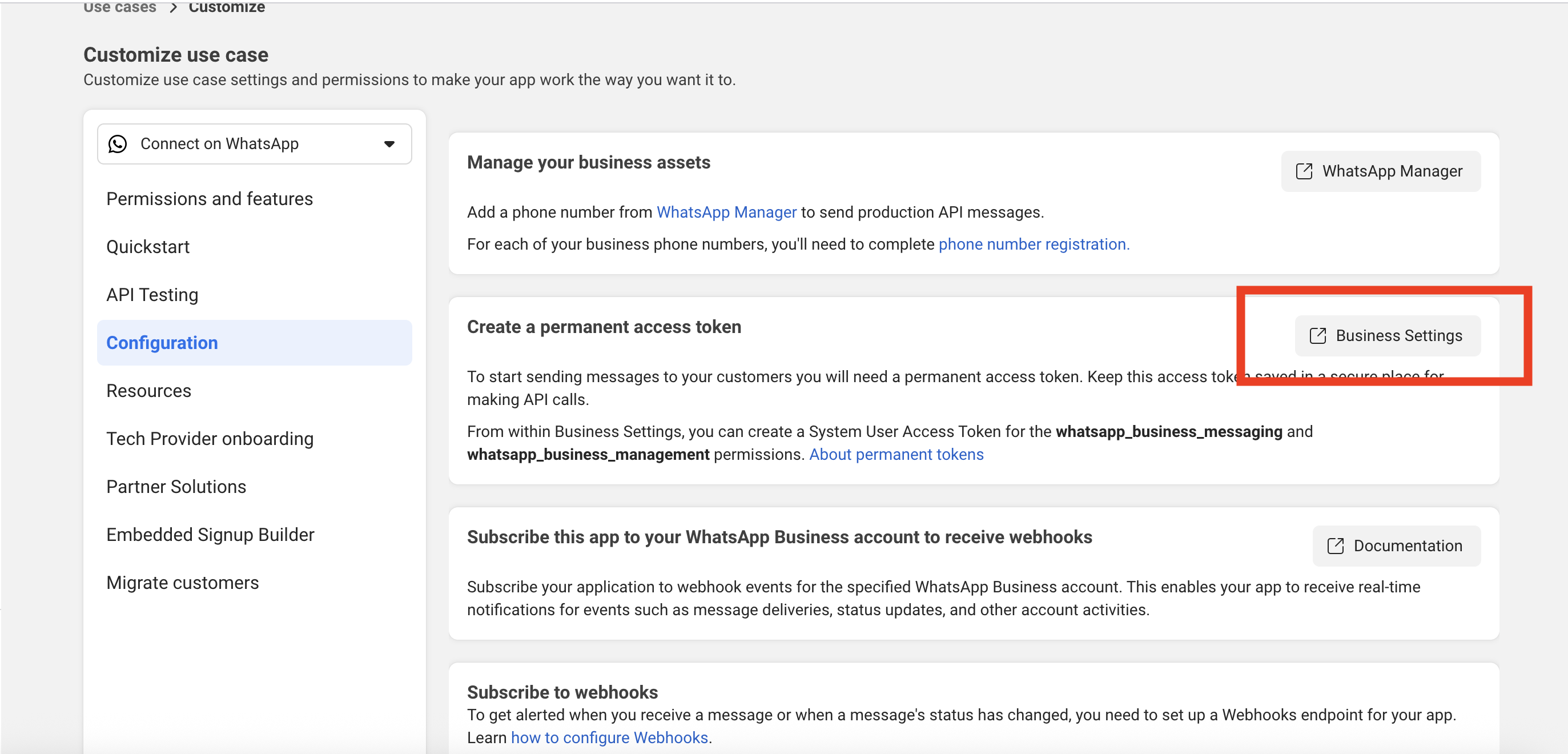
Task: Click the external-link icon on Documentation button
Action: click(1335, 546)
